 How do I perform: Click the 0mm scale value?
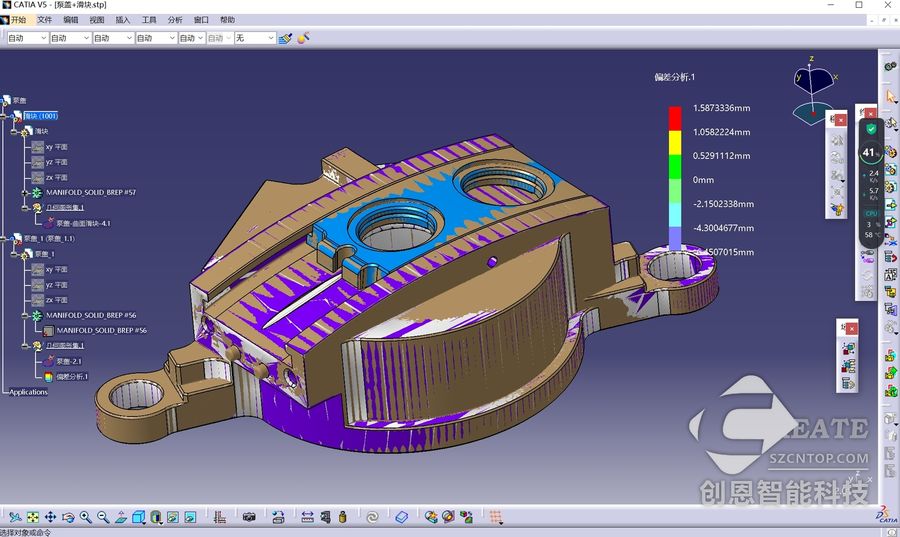coord(703,180)
